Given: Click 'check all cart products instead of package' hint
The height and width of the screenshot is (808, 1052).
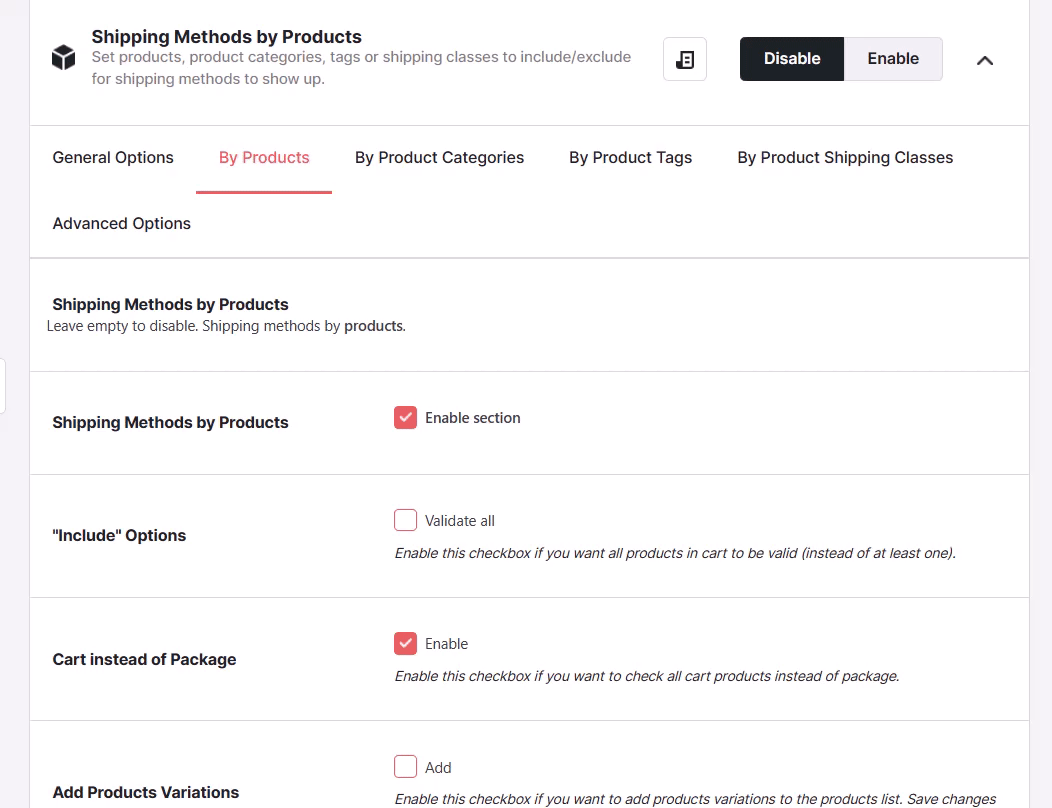Looking at the screenshot, I should coord(647,676).
